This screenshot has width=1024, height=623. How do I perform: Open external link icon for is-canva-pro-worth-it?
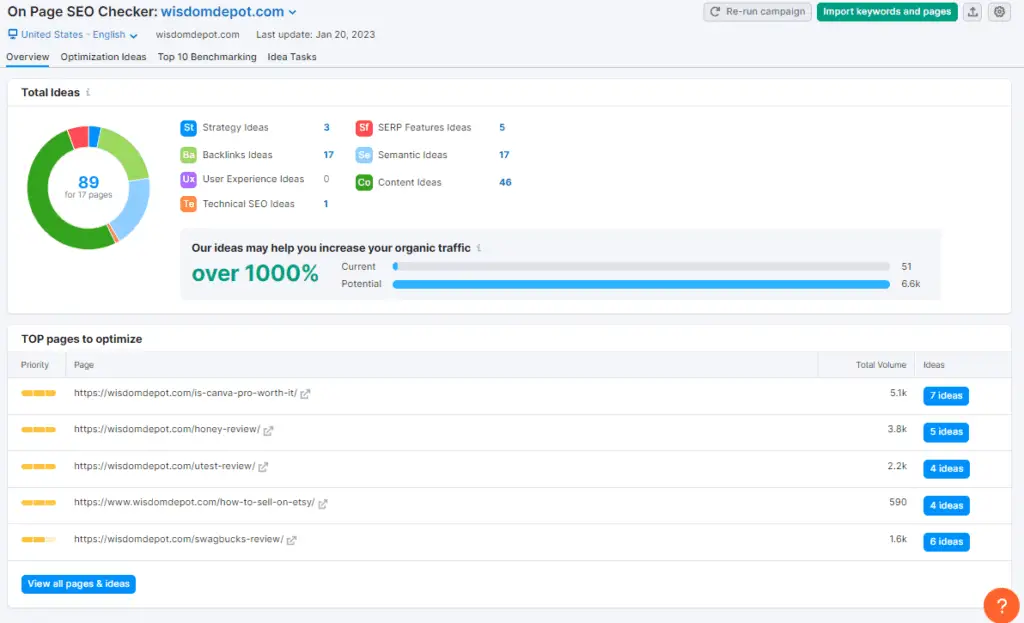305,394
